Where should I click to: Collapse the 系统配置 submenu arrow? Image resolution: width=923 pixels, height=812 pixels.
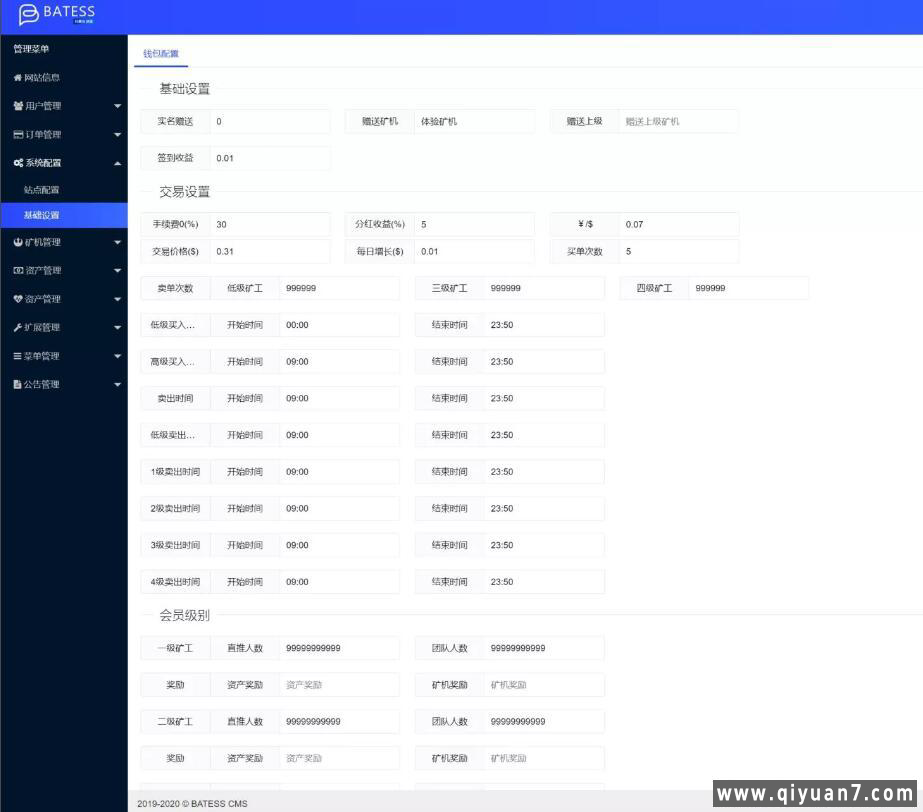point(117,162)
